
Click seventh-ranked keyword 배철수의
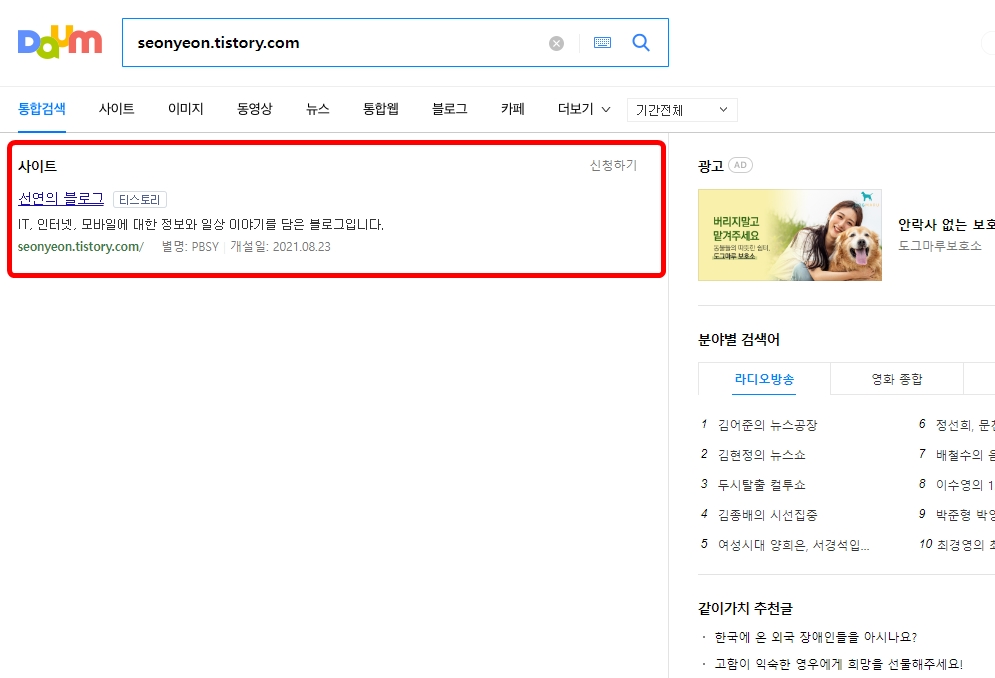tap(965, 455)
